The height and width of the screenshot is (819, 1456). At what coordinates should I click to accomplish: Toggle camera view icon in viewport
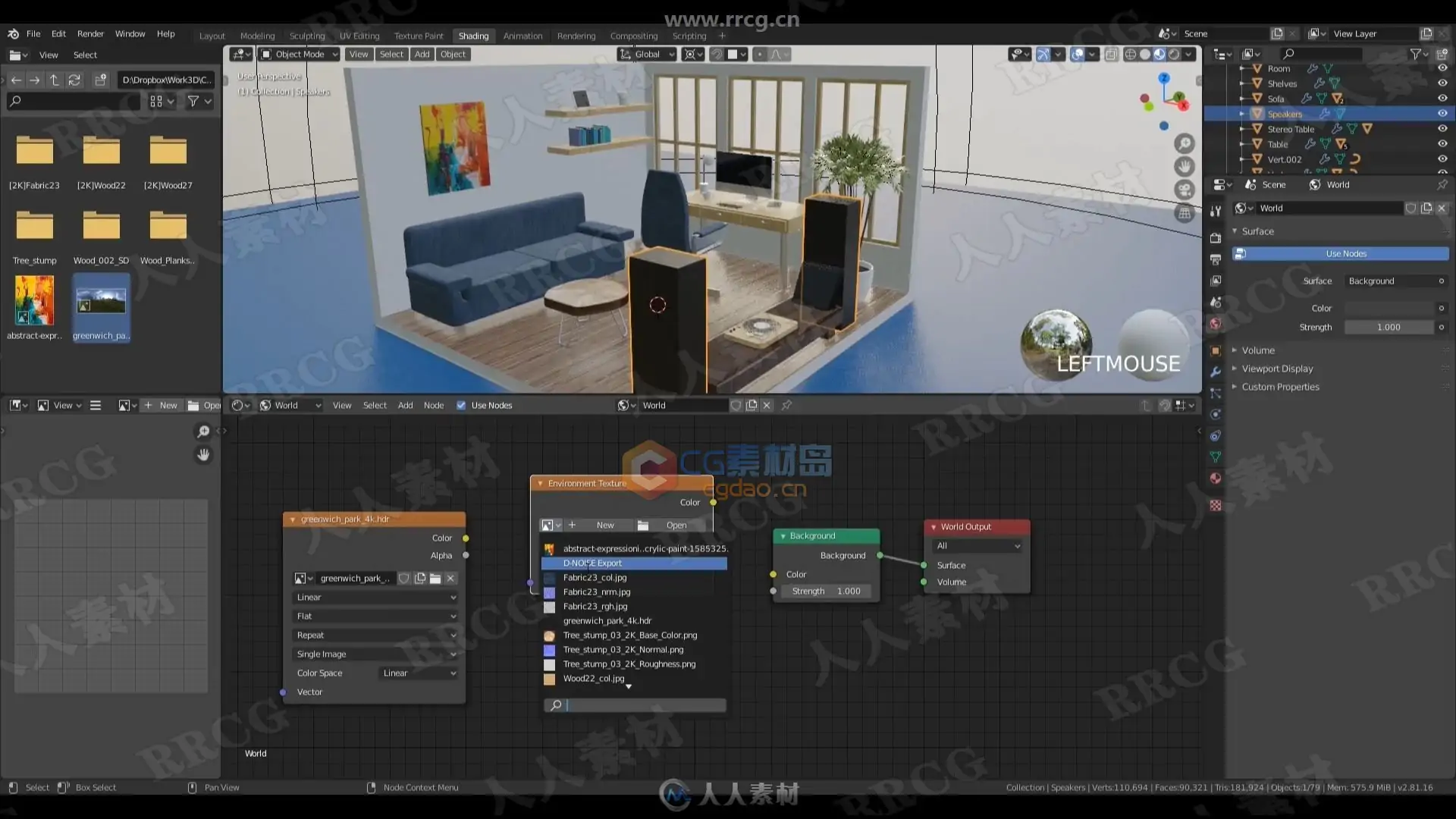(1184, 190)
